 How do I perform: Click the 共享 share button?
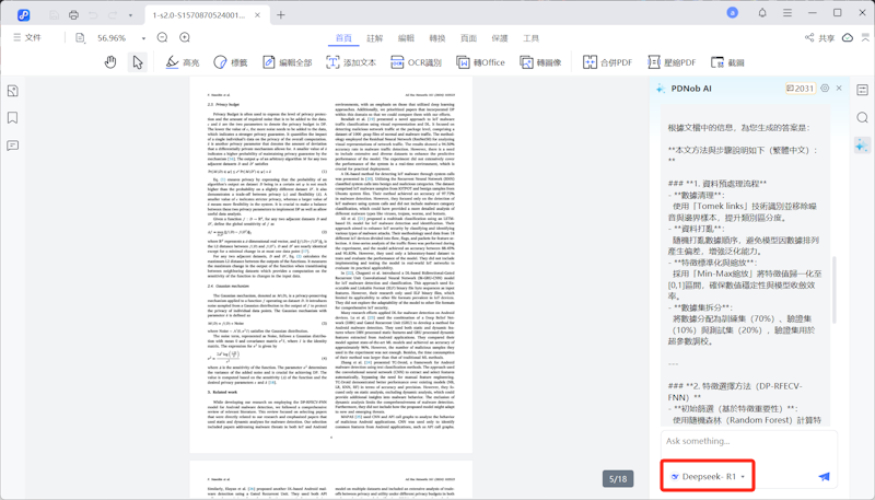point(820,38)
